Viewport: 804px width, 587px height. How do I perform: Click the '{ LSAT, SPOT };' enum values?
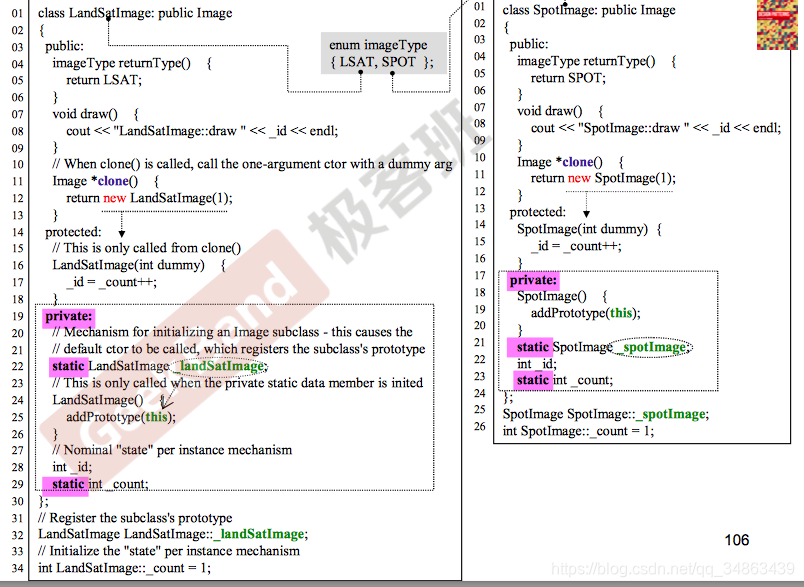(381, 62)
